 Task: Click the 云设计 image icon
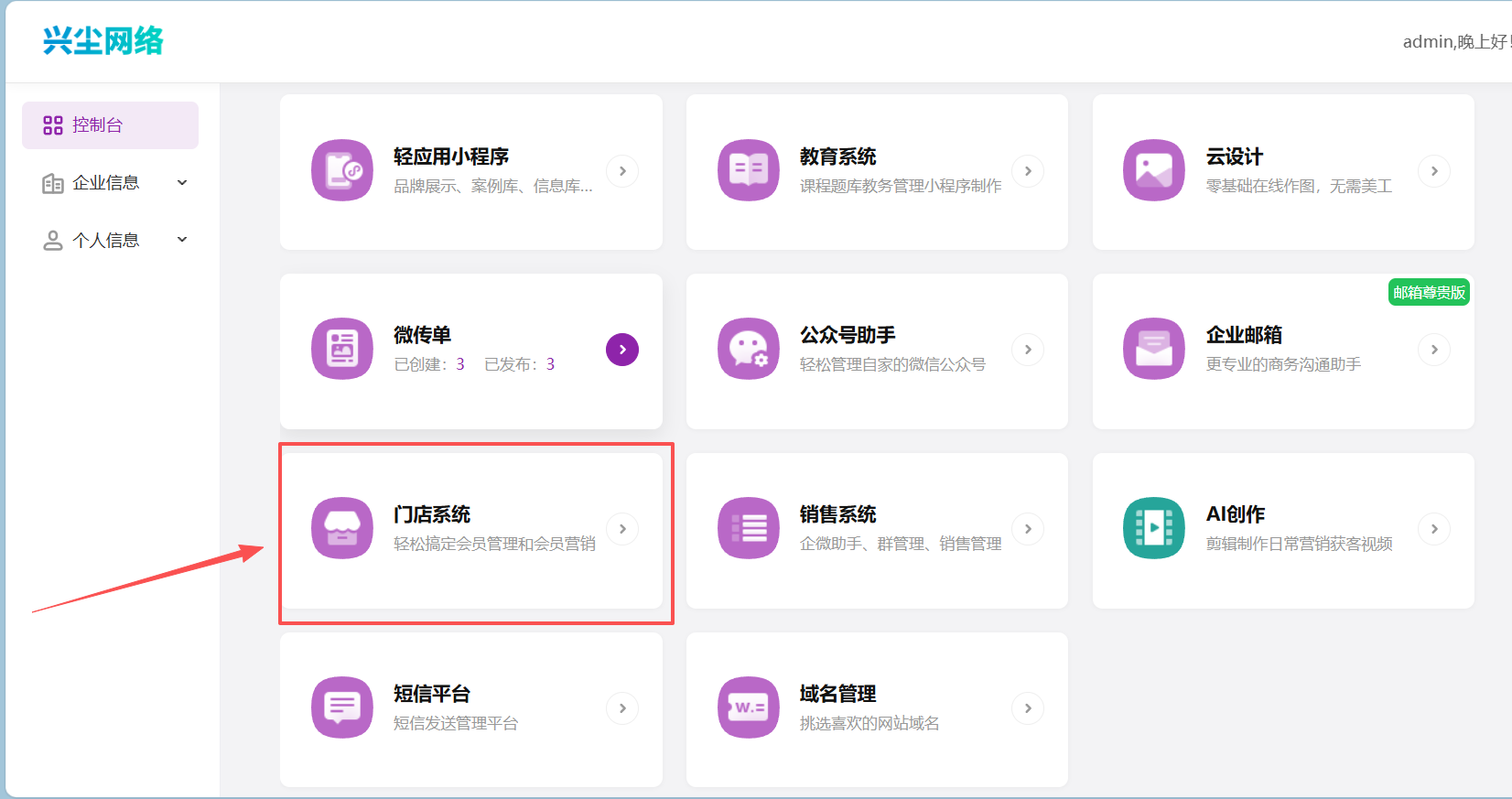pyautogui.click(x=1154, y=170)
